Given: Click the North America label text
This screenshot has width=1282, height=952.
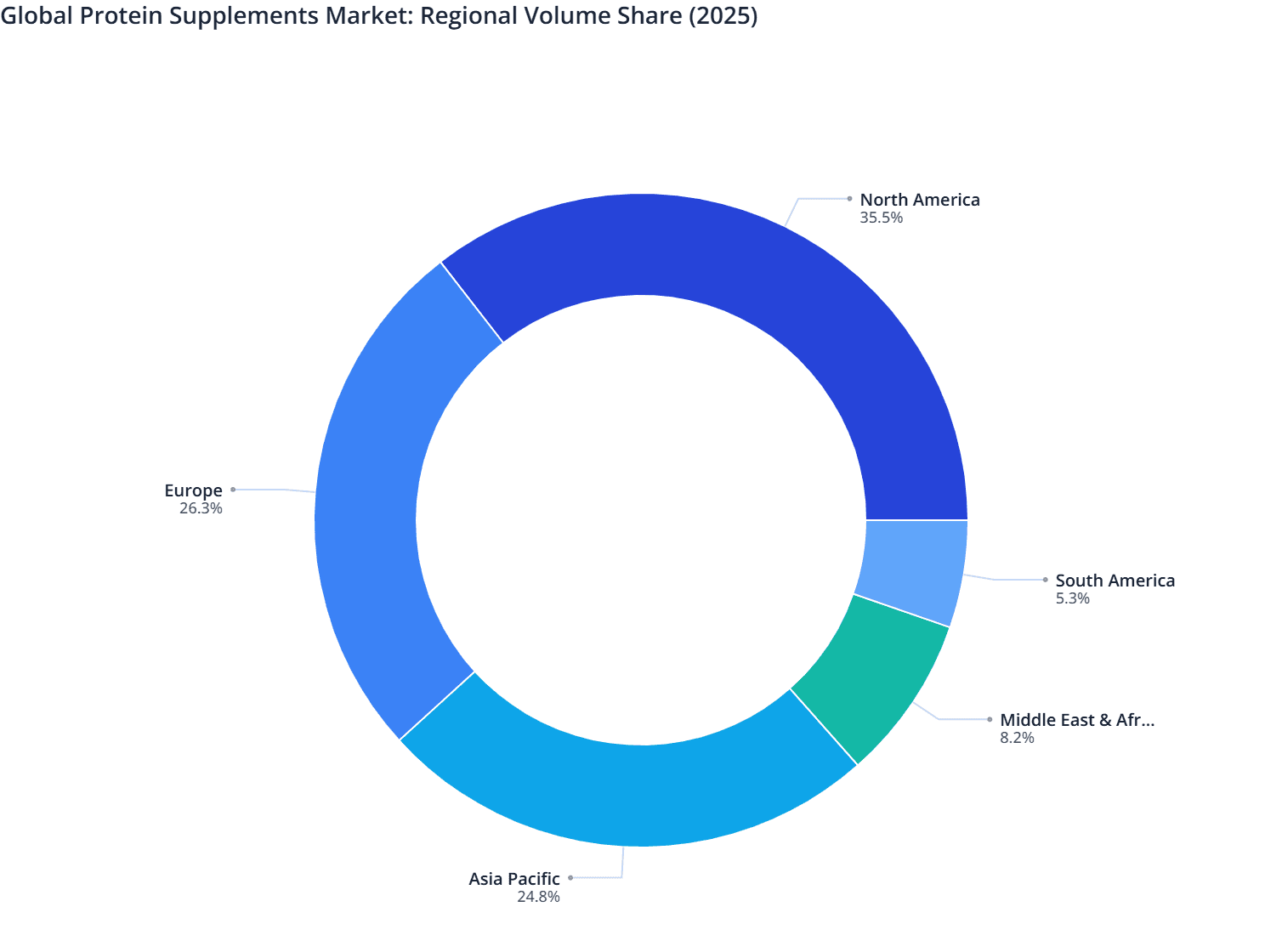Looking at the screenshot, I should (x=918, y=200).
